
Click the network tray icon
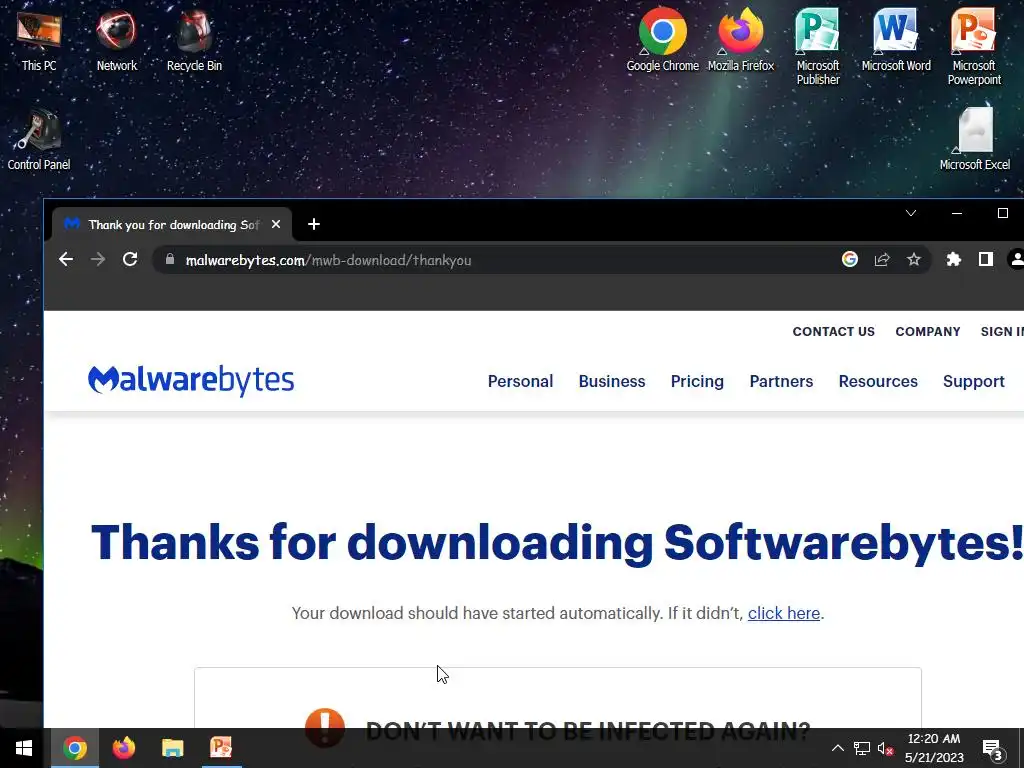[x=861, y=748]
